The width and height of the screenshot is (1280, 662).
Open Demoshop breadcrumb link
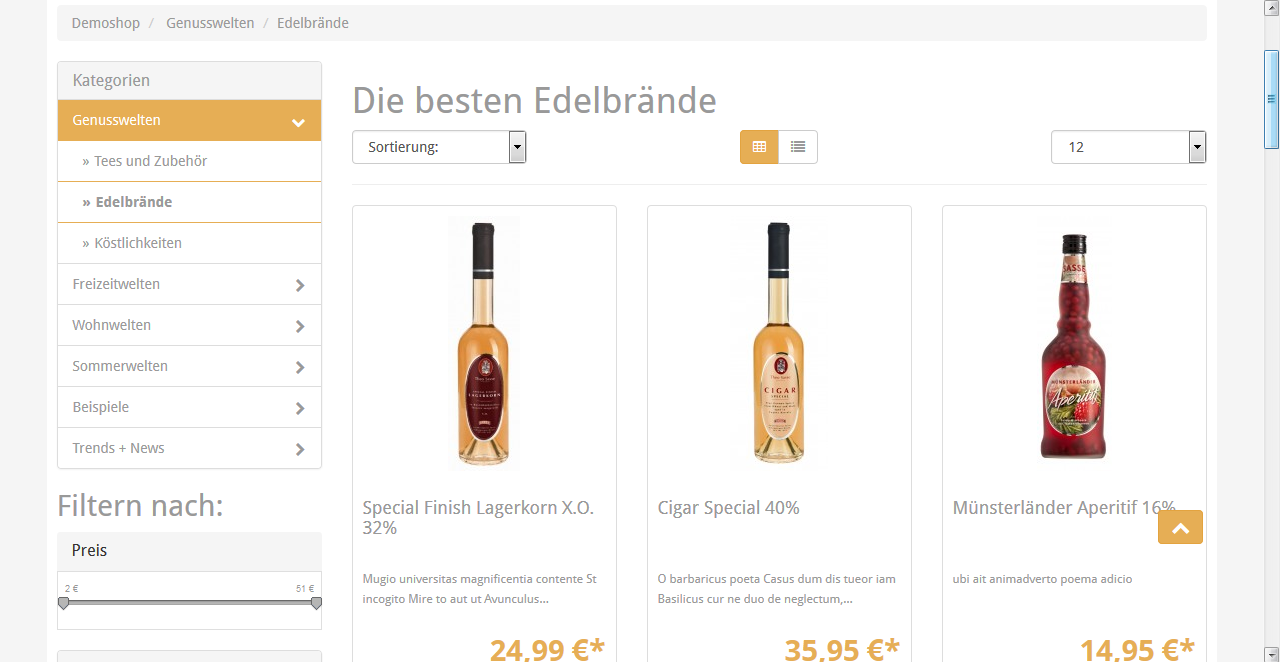[x=106, y=23]
